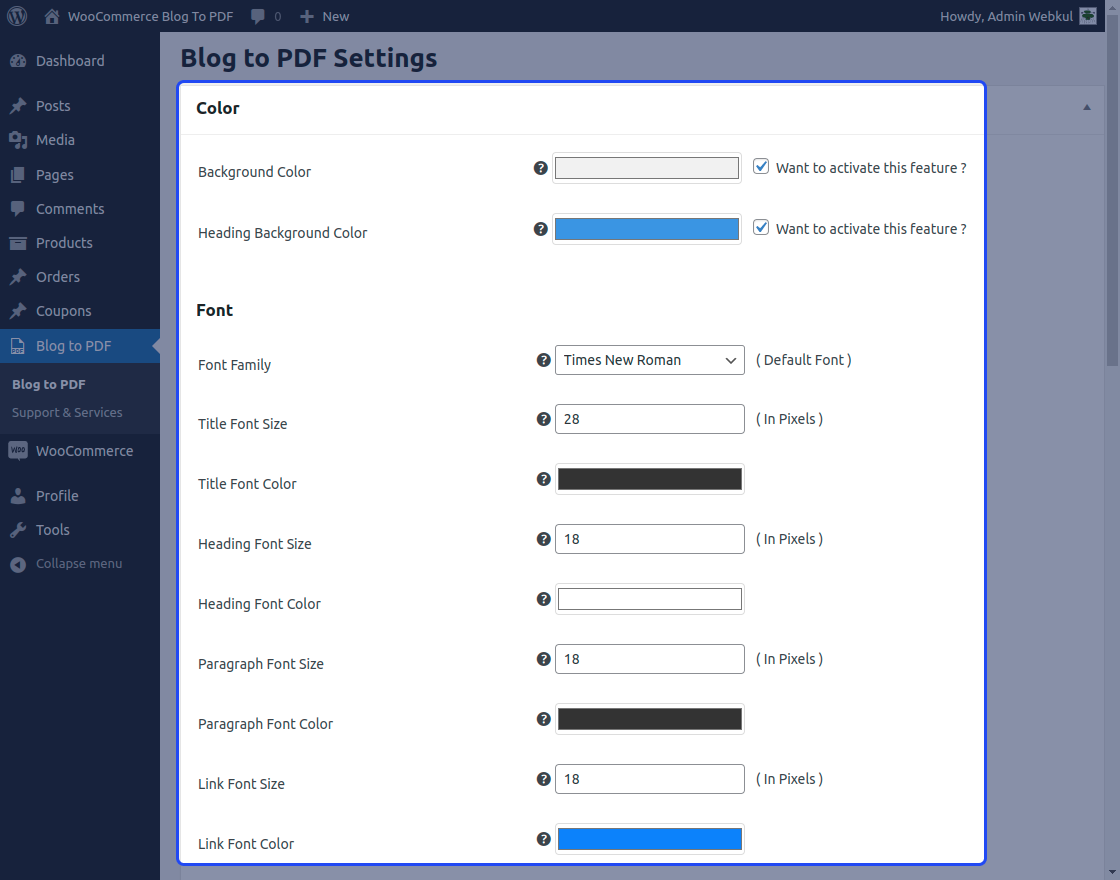Click the Howdy, Admin Webkul link
This screenshot has width=1120, height=880.
click(x=1006, y=16)
